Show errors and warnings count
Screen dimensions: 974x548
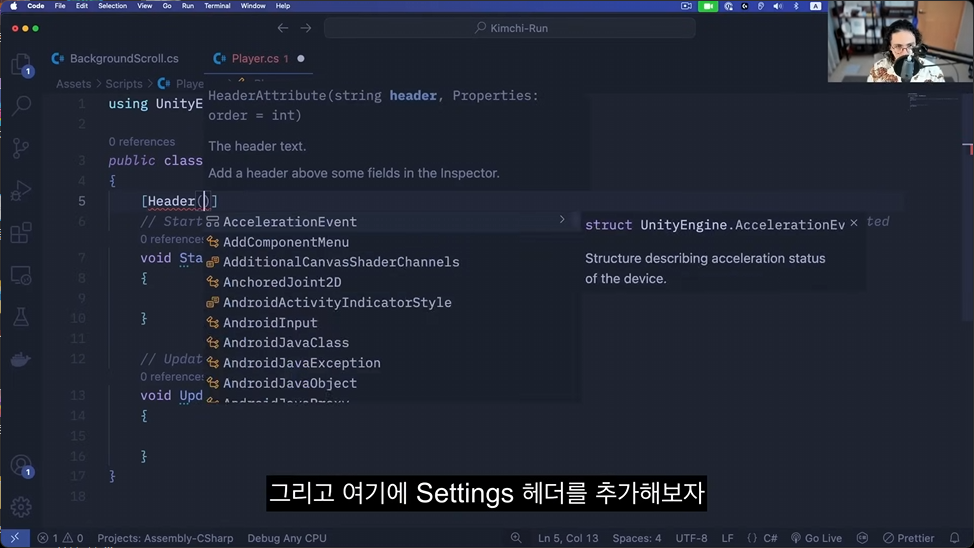click(60, 538)
